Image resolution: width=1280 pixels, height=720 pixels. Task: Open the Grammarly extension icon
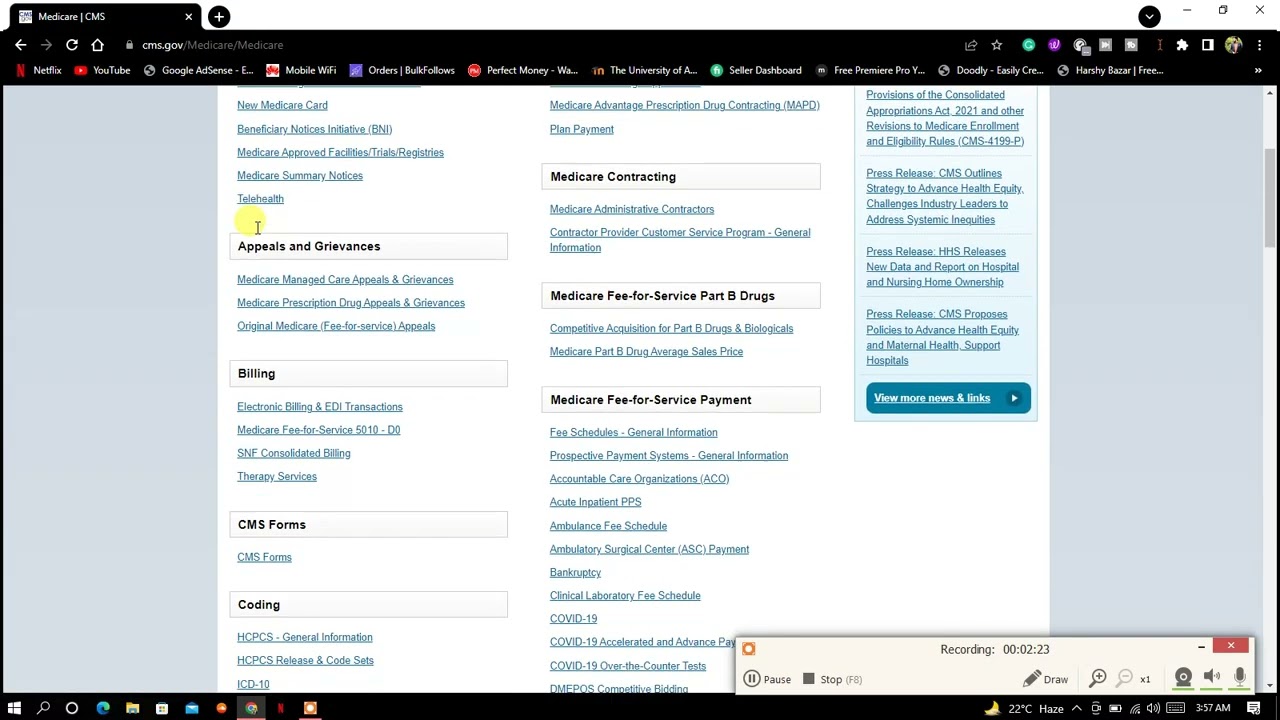1028,45
